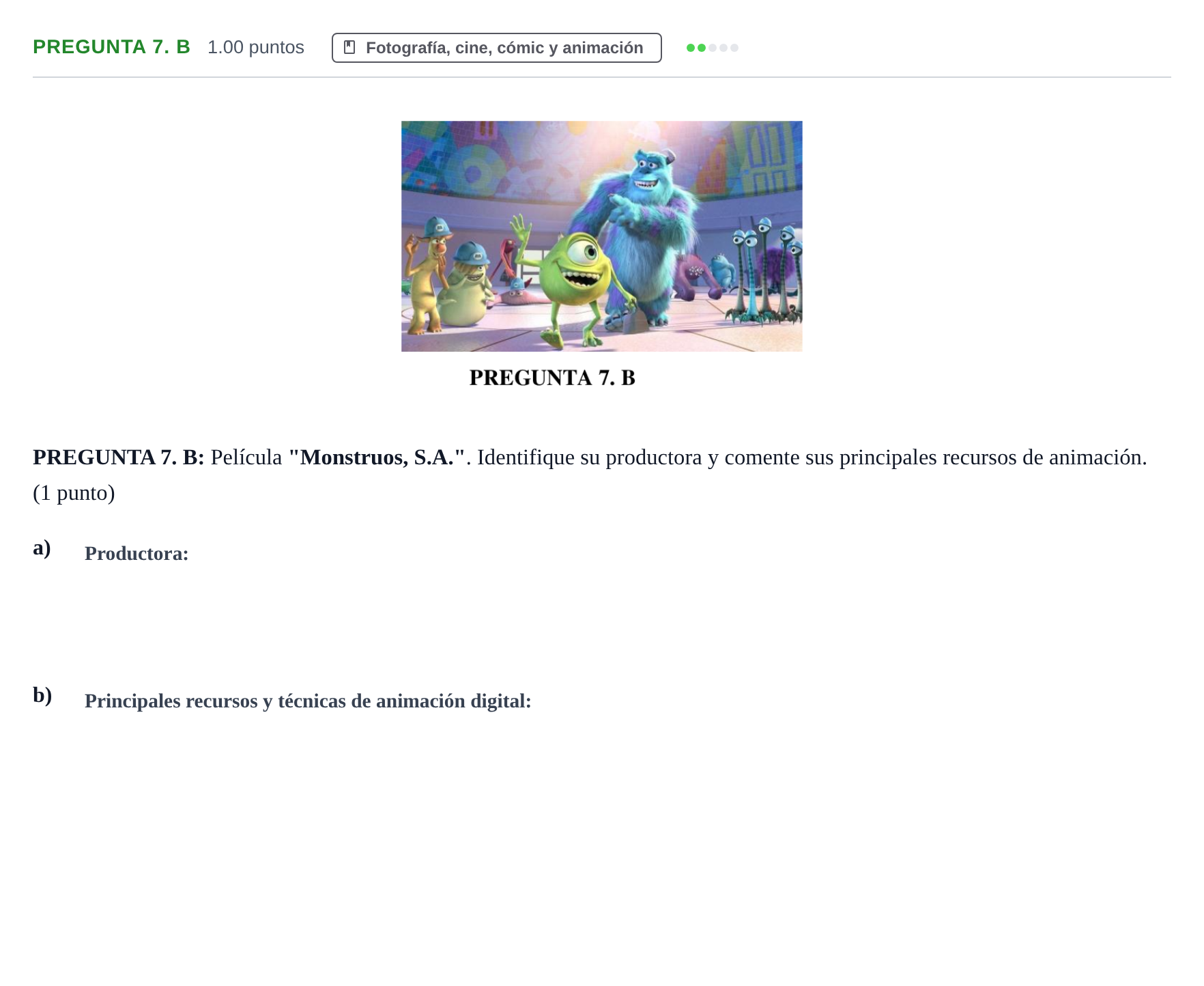This screenshot has height=986, width=1204.
Task: Click the difficulty dots indicator
Action: [x=712, y=48]
